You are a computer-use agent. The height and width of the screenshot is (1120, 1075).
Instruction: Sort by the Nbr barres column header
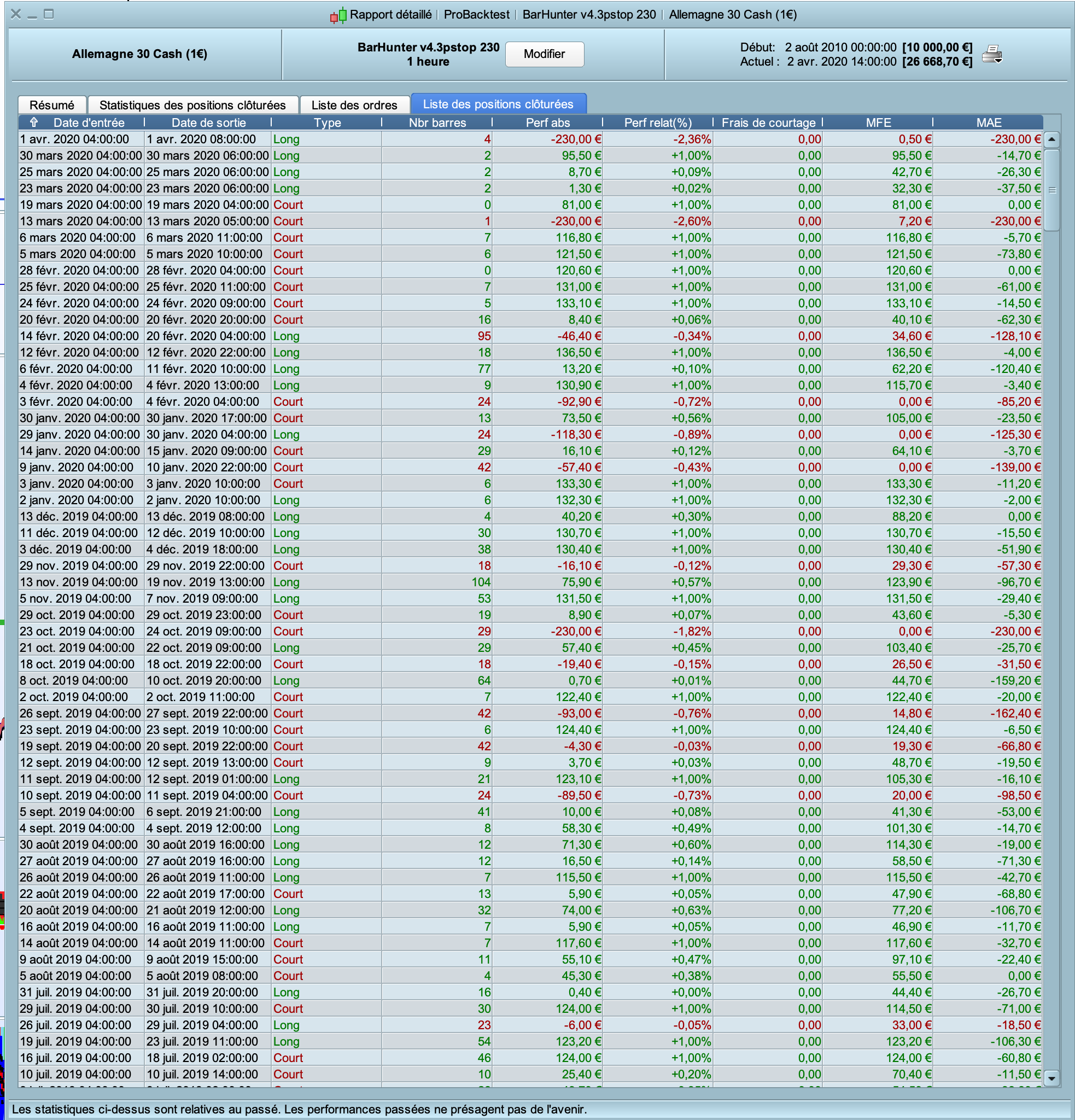(437, 122)
